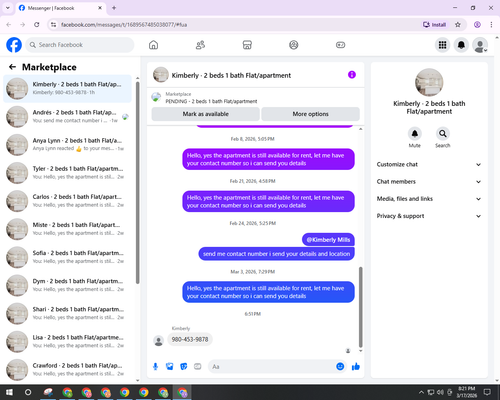Click Kimberly's sender avatar beside phone number
The image size is (500, 400).
point(158,341)
